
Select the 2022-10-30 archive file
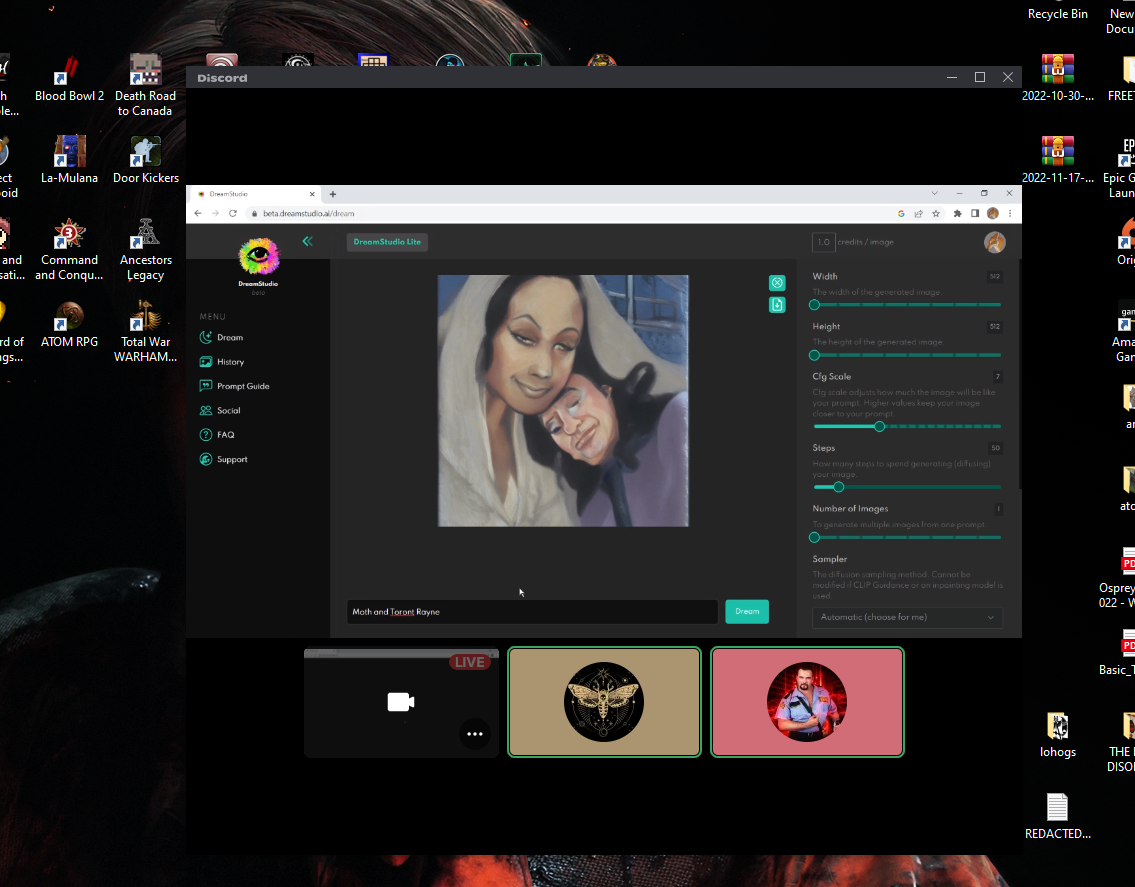[x=1058, y=78]
